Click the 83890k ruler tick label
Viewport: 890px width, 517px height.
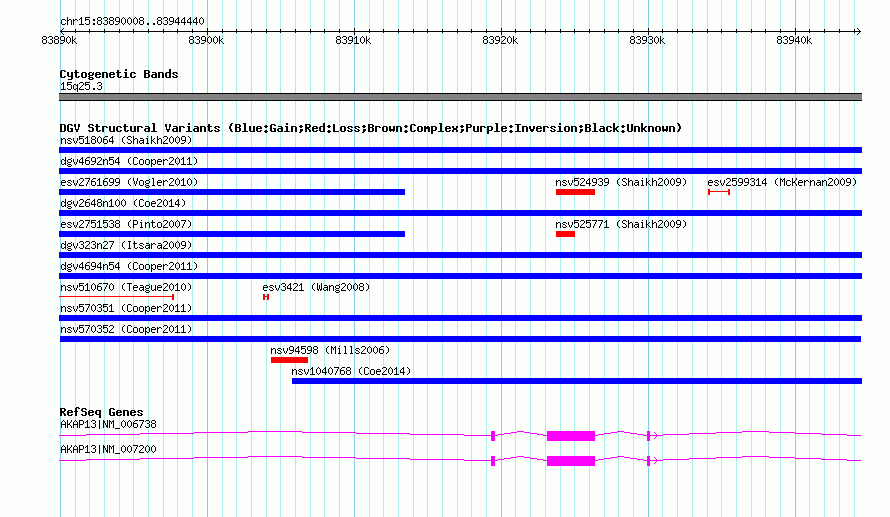[59, 40]
